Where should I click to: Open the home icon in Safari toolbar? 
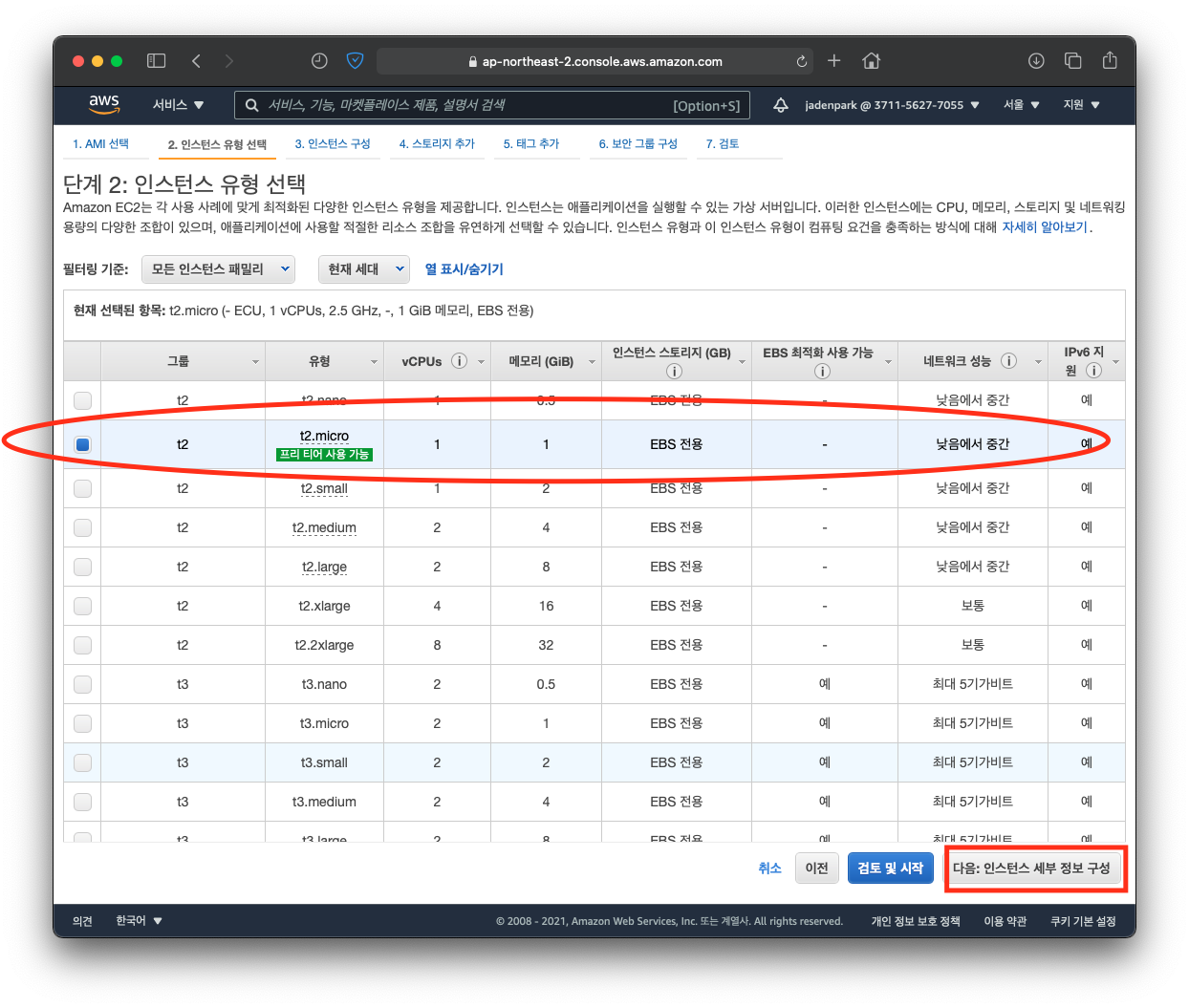pyautogui.click(x=871, y=61)
